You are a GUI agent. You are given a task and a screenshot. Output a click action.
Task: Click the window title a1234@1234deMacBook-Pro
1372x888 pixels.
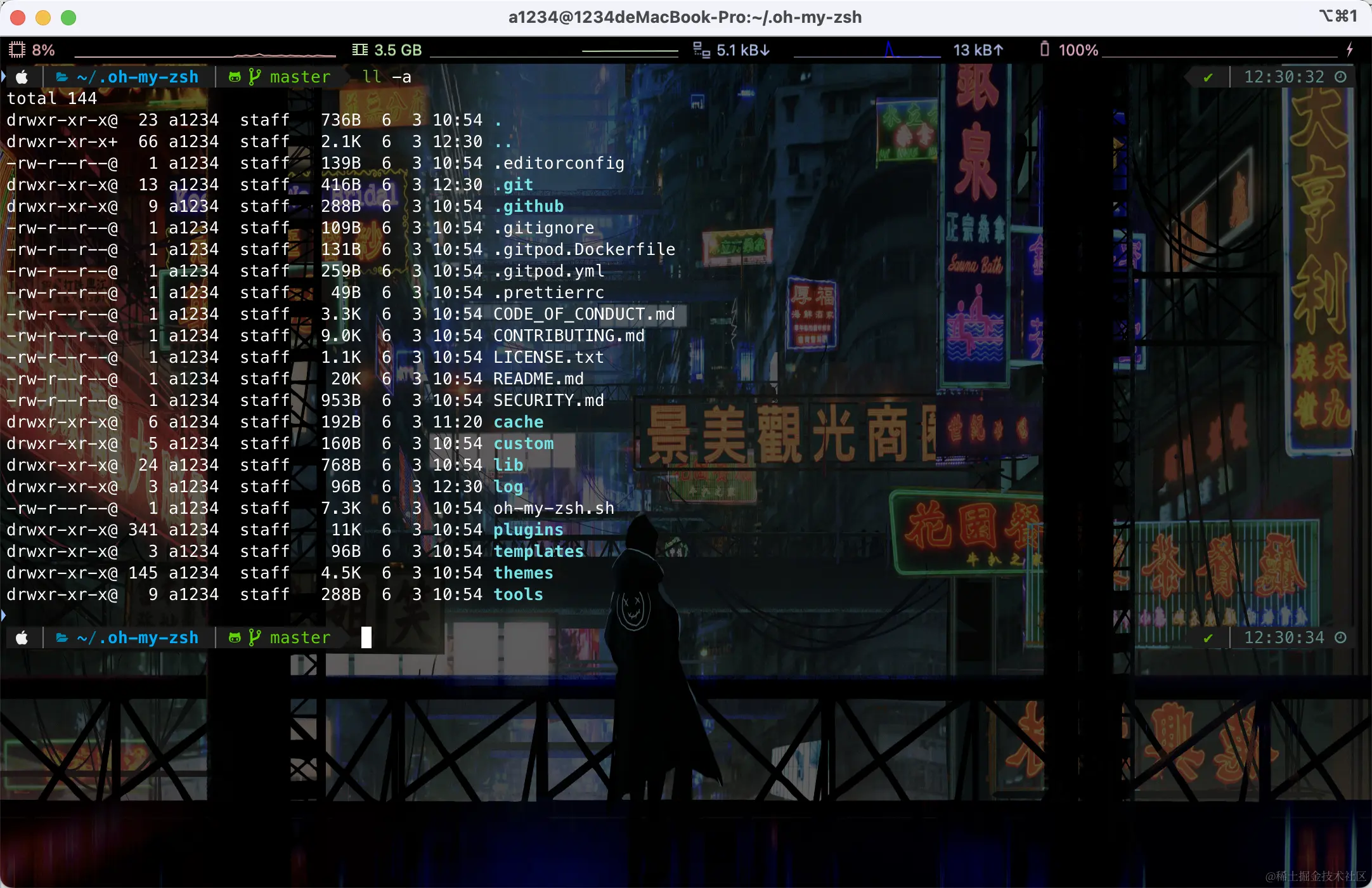click(x=685, y=17)
